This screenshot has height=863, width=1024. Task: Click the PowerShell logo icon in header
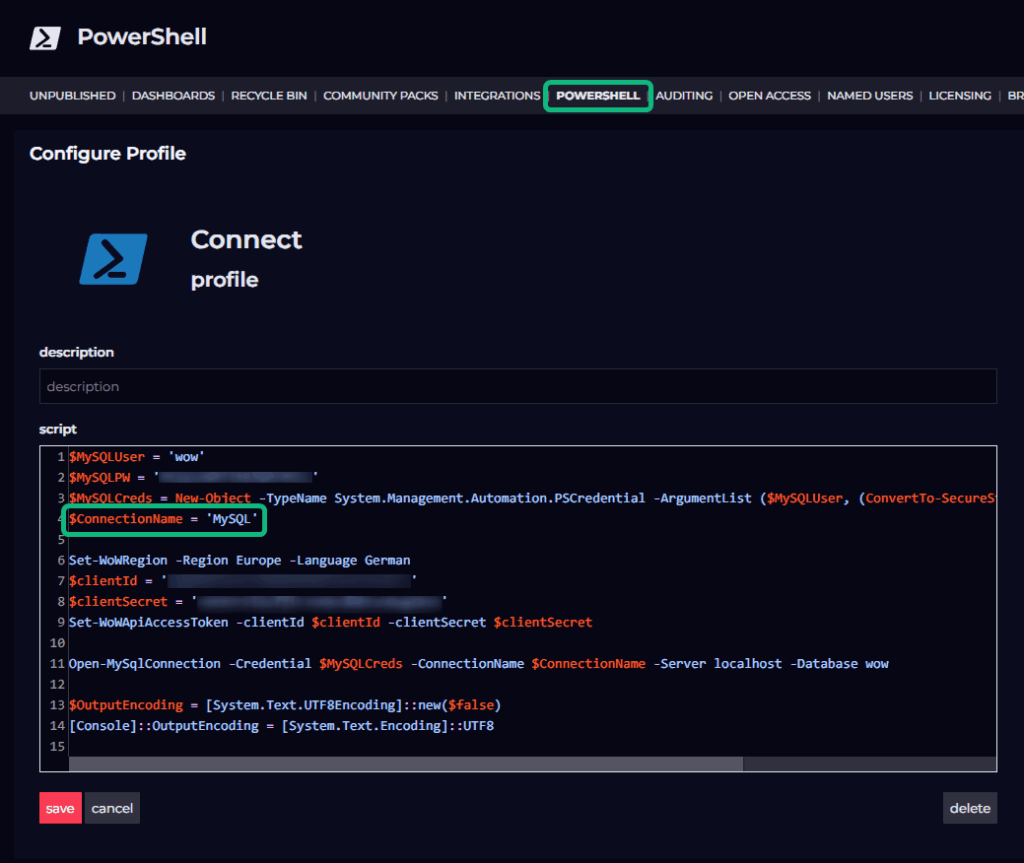pos(45,38)
